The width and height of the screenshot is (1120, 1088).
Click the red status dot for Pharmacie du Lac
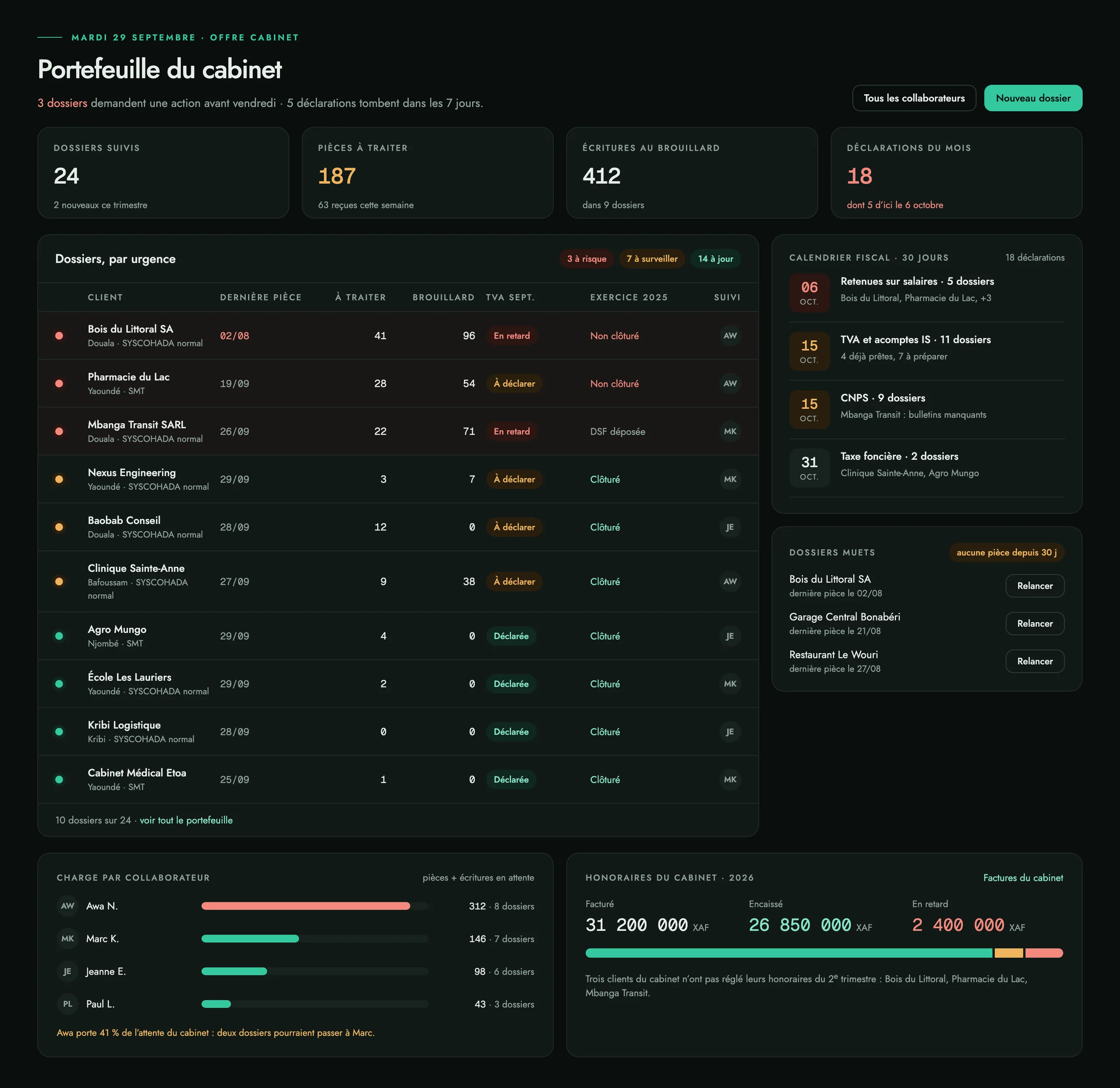click(59, 384)
